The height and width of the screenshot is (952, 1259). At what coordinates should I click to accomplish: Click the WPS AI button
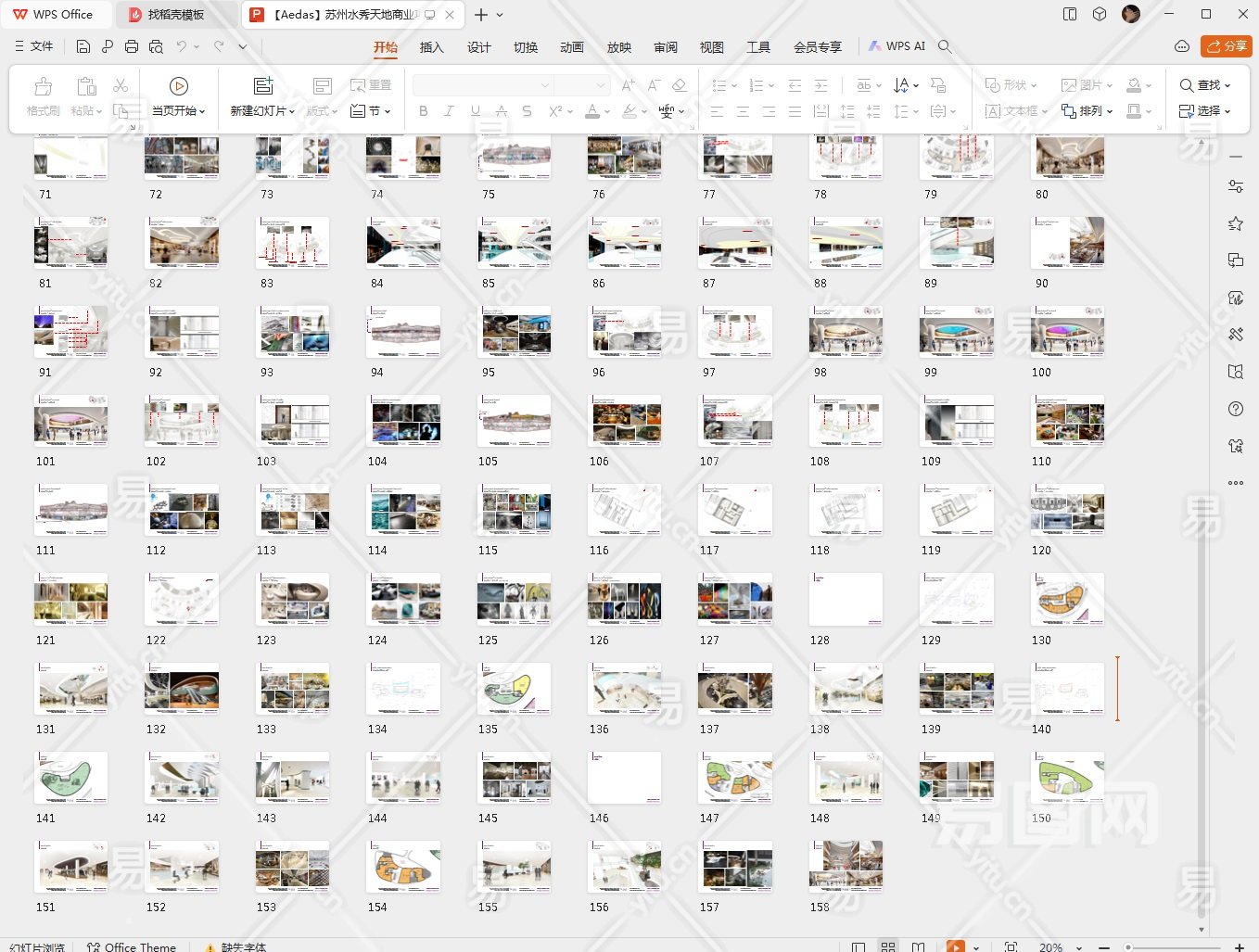[897, 46]
